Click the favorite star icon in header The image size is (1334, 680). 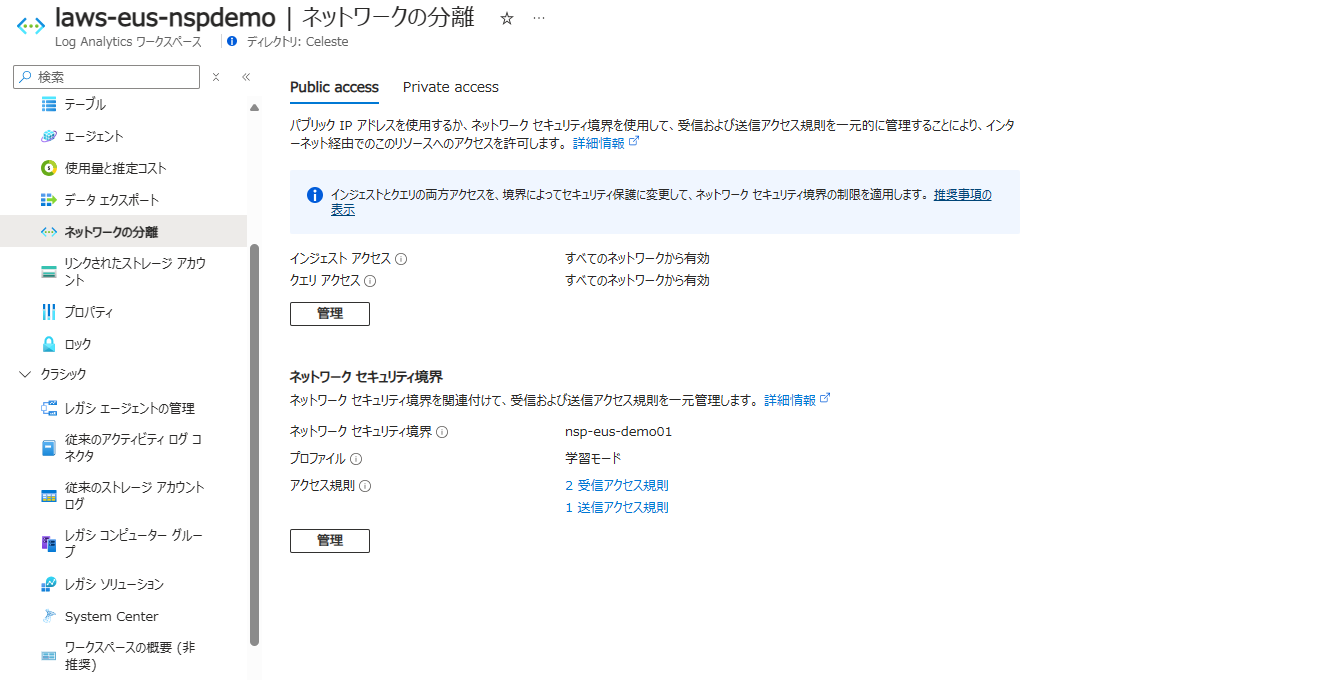pyautogui.click(x=506, y=19)
